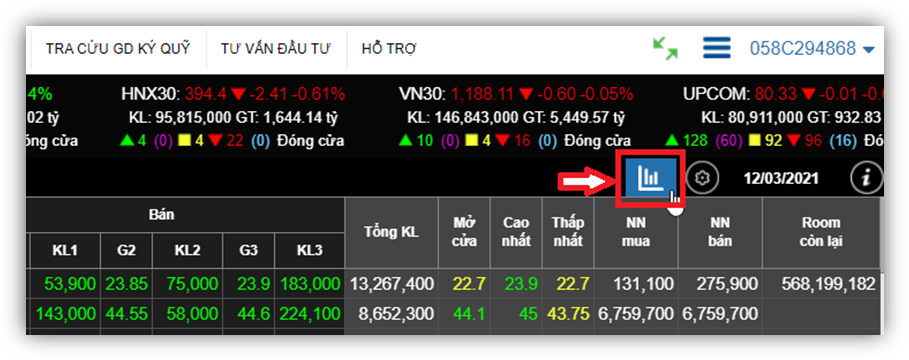Open the Tra cứu GD ký quỹ menu
The height and width of the screenshot is (360, 909).
118,49
